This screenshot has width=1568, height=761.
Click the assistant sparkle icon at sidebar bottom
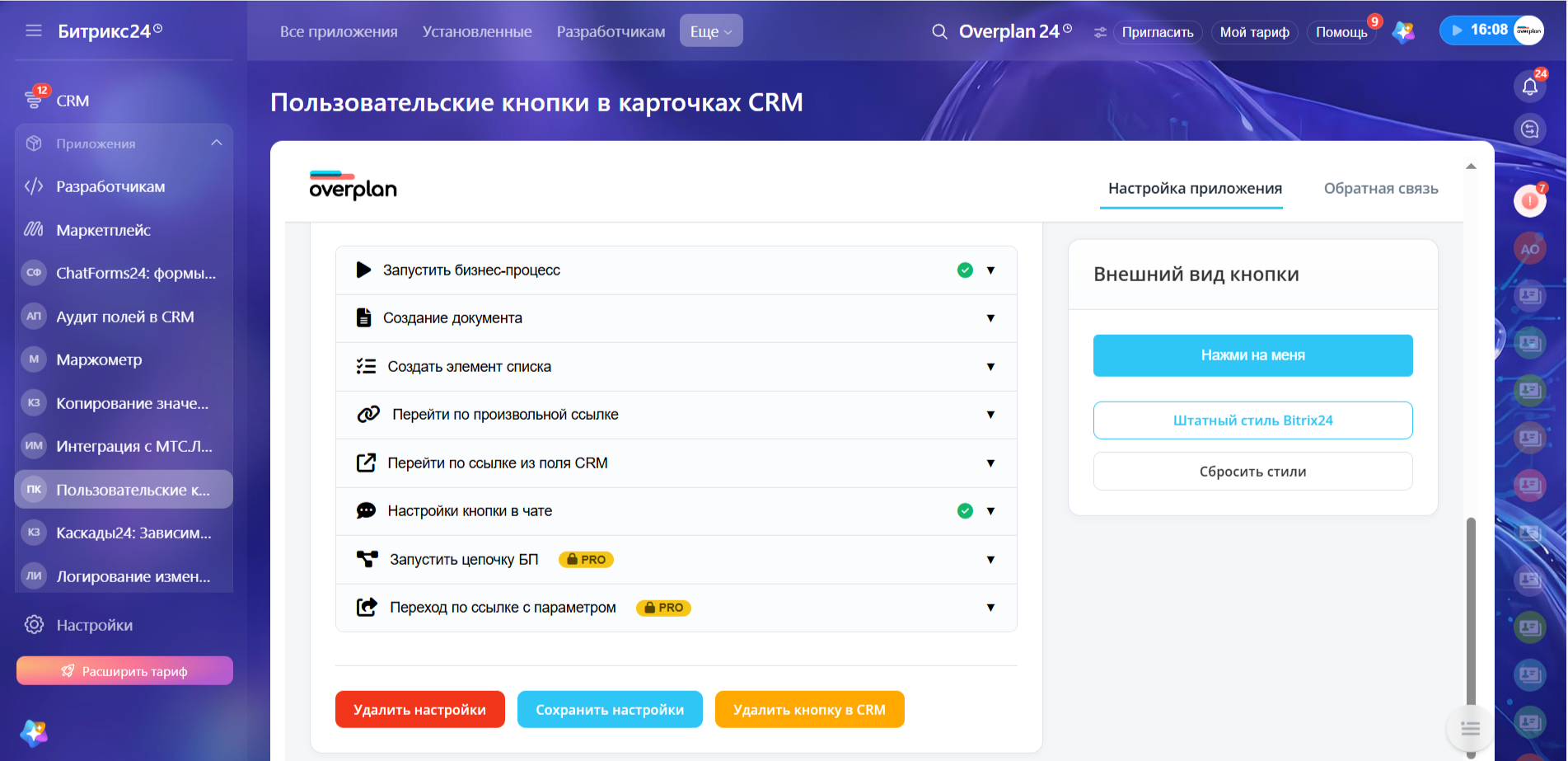point(34,732)
